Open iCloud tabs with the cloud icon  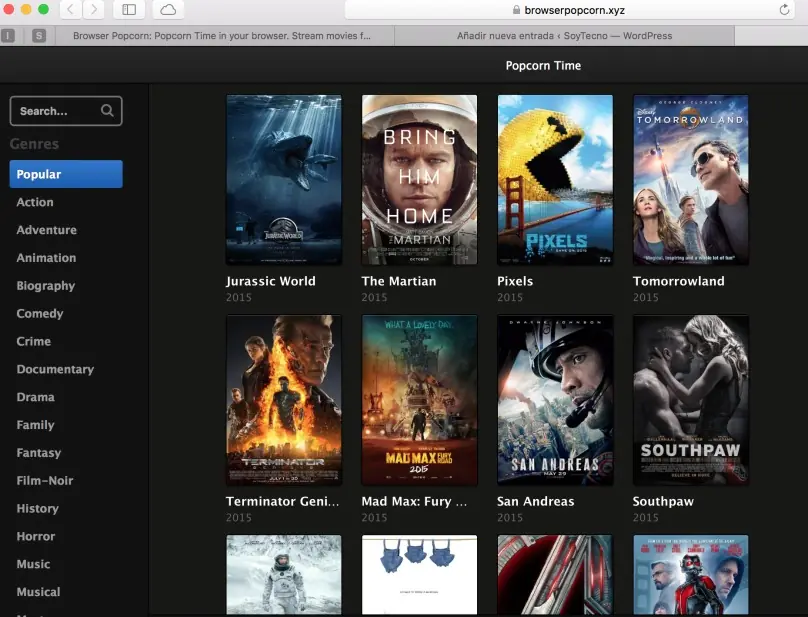[166, 10]
